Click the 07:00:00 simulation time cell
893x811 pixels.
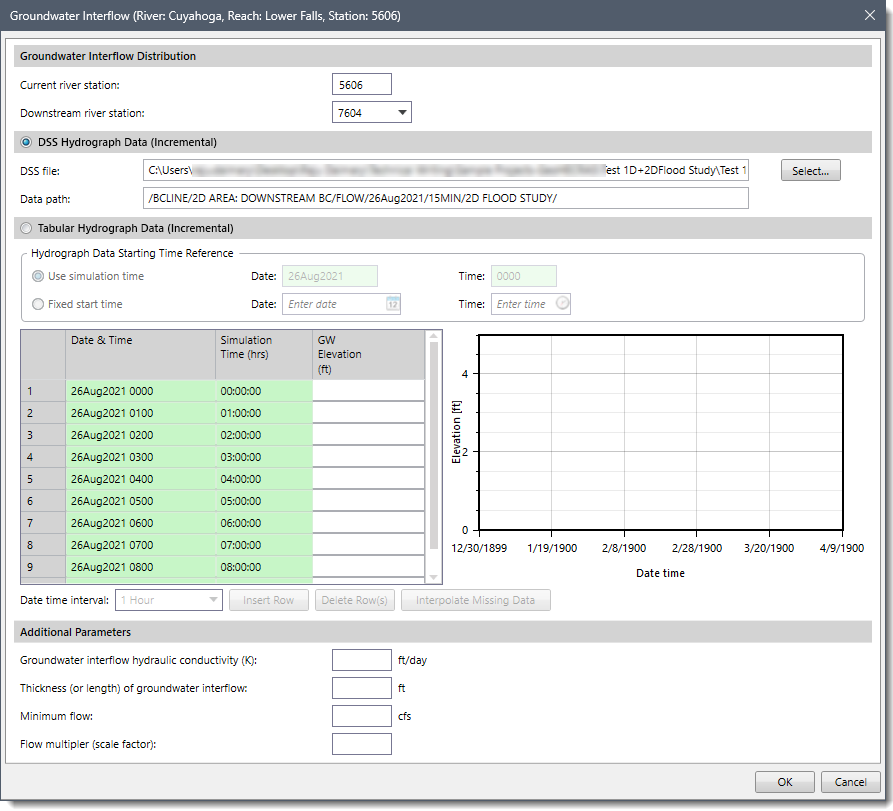[x=264, y=545]
